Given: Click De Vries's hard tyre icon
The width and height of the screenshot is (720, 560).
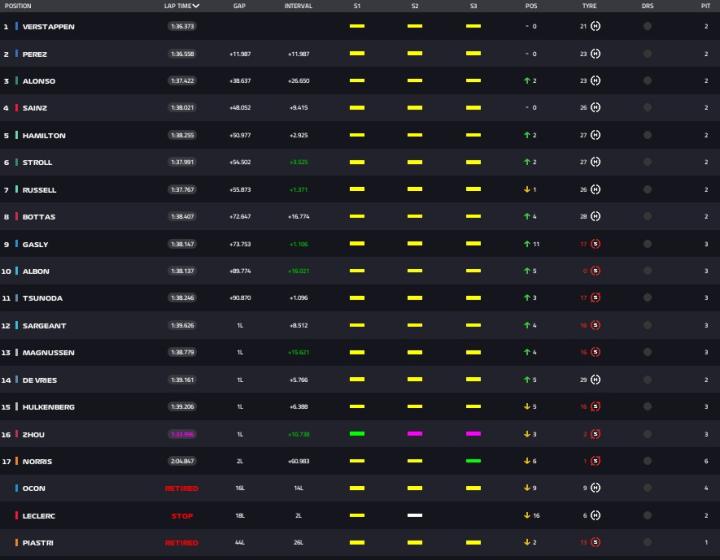Looking at the screenshot, I should tap(596, 380).
